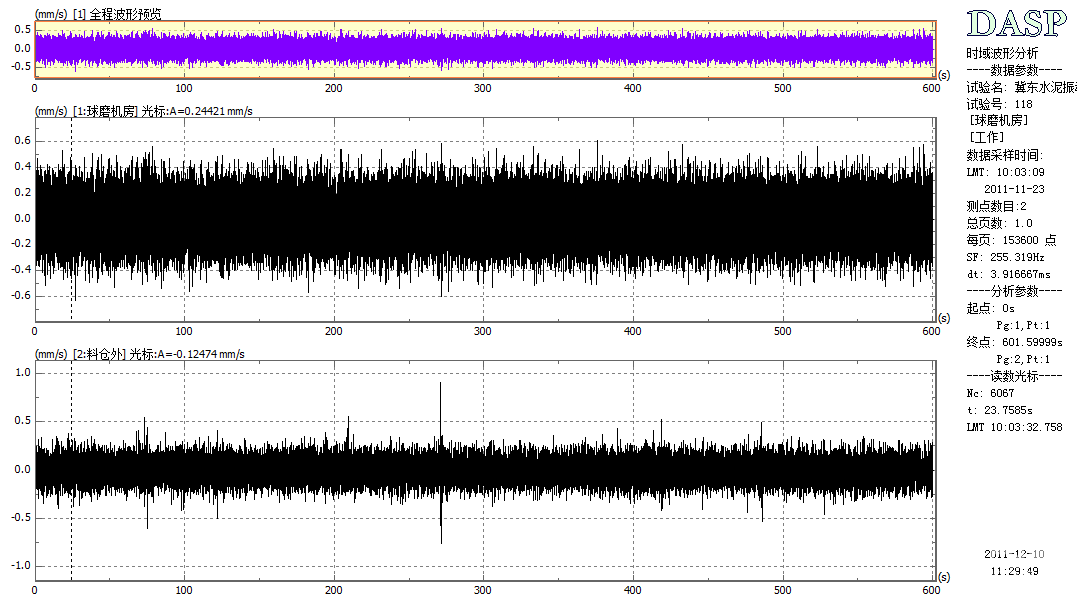
Task: Click the 'dt: 3.916667ms' value
Action: [x=1008, y=274]
